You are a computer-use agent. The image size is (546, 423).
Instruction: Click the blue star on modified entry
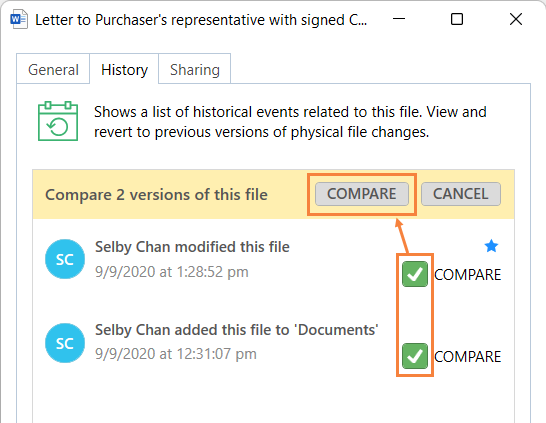coord(491,246)
